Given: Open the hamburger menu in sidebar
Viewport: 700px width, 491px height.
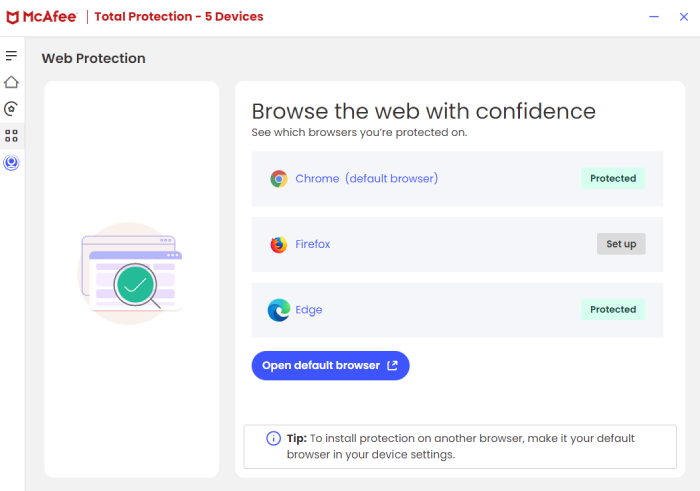Looking at the screenshot, I should point(11,56).
